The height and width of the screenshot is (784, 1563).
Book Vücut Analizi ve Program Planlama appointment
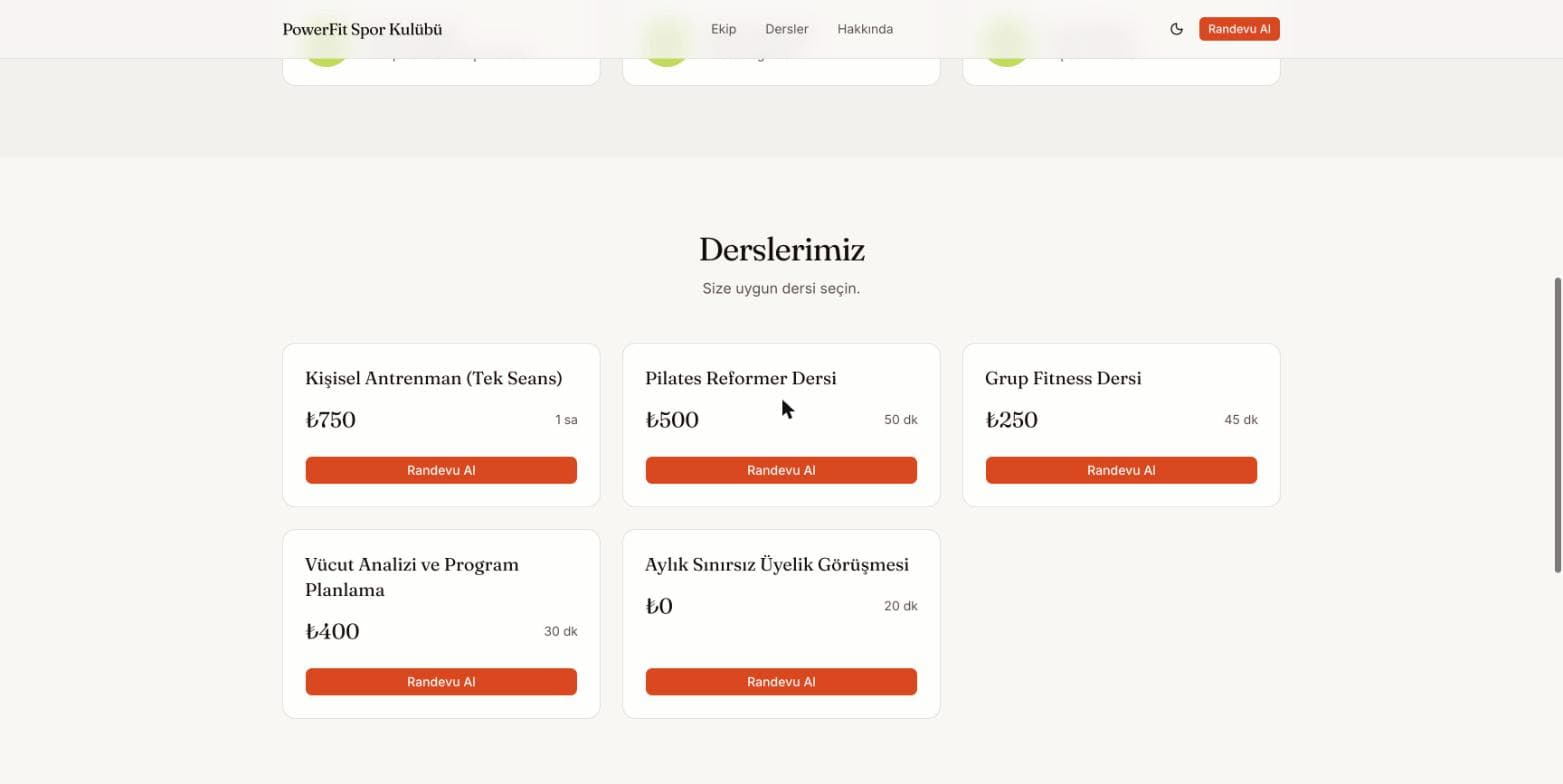pos(441,681)
